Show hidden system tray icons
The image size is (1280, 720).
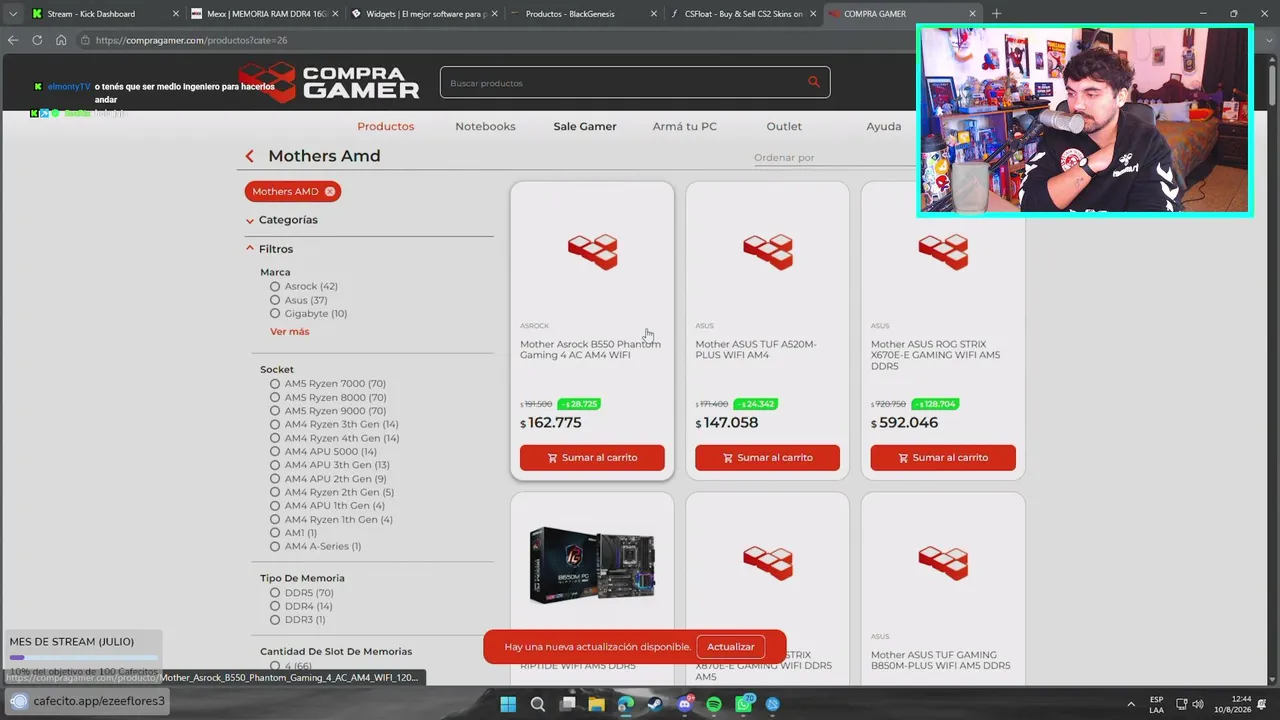point(1131,704)
